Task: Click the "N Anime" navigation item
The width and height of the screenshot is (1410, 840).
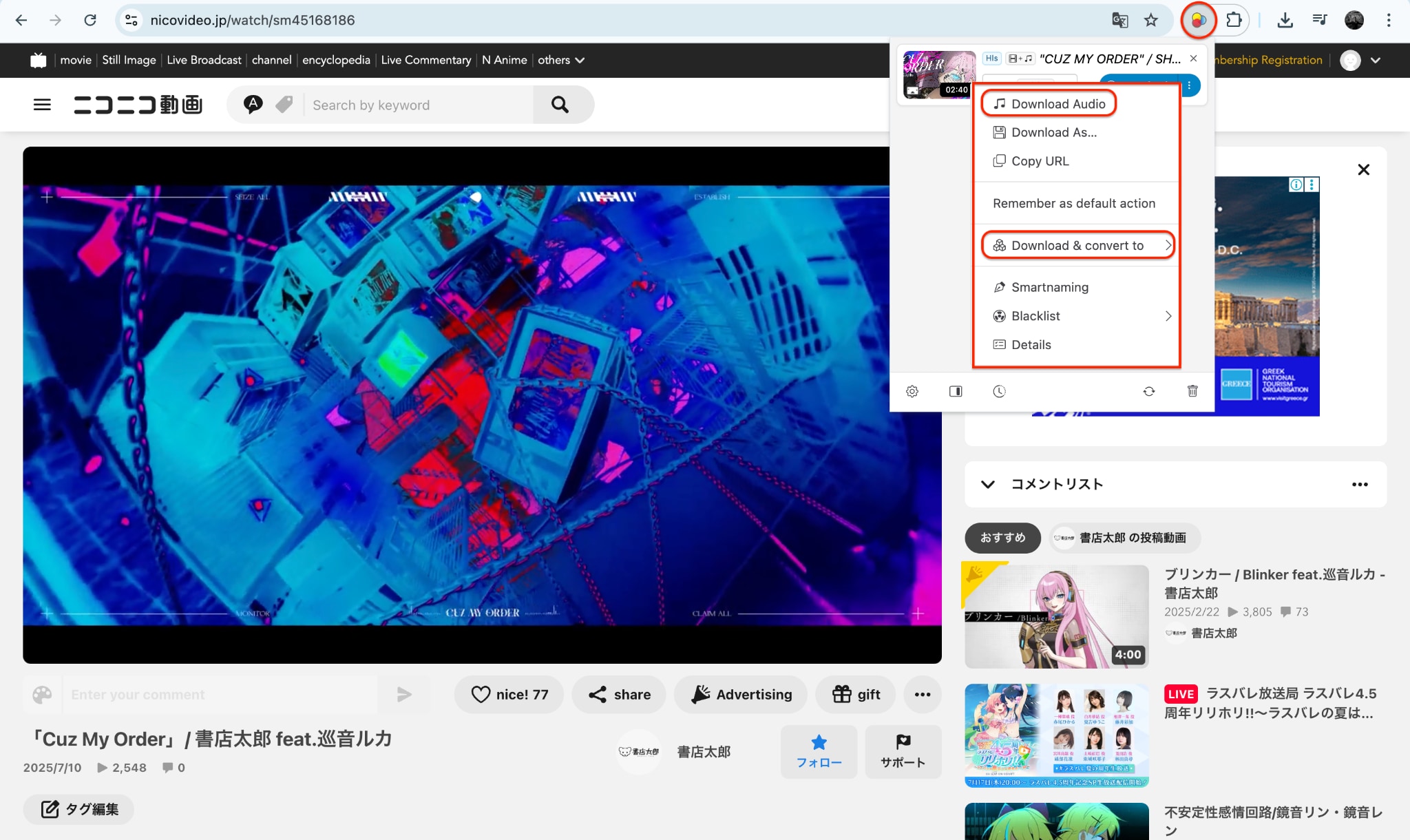Action: point(505,60)
